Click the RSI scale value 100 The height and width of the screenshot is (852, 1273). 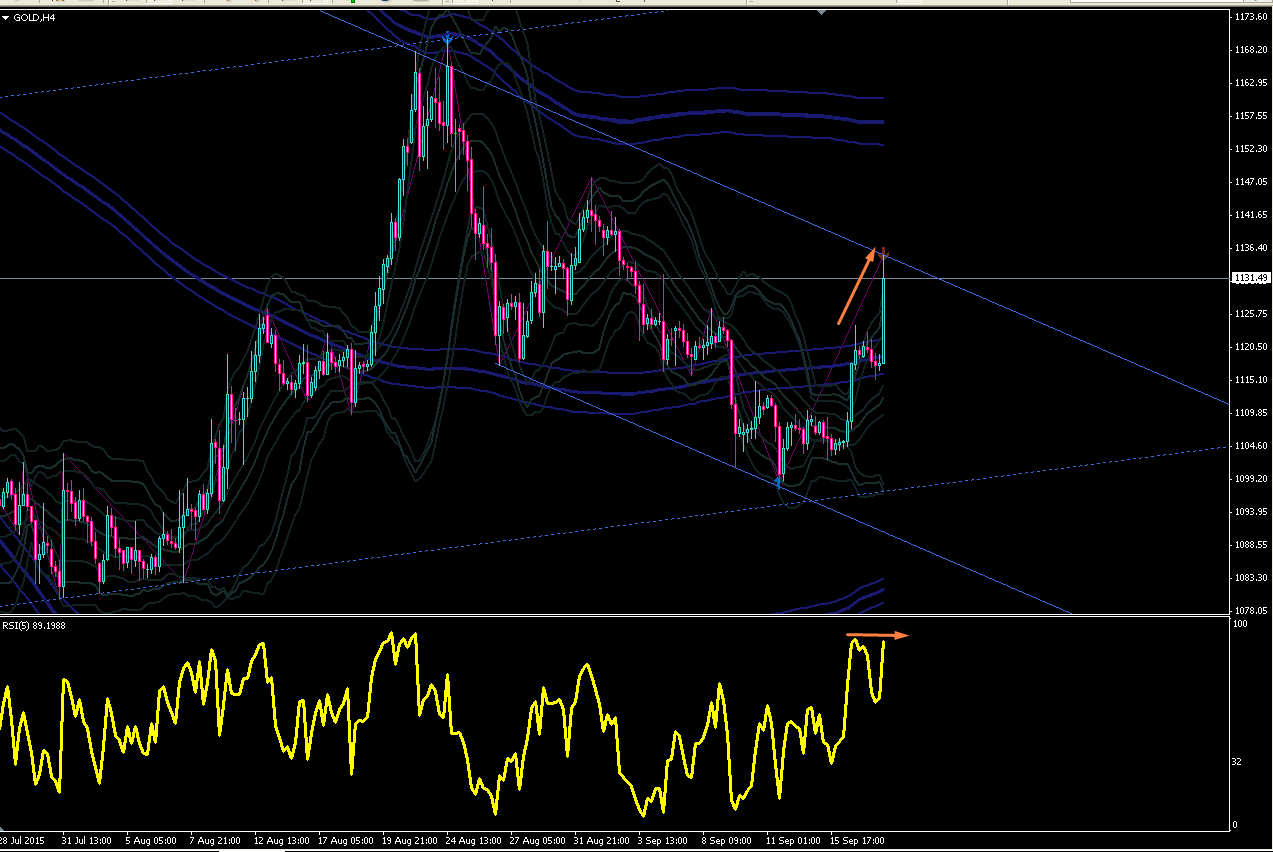click(x=1240, y=624)
